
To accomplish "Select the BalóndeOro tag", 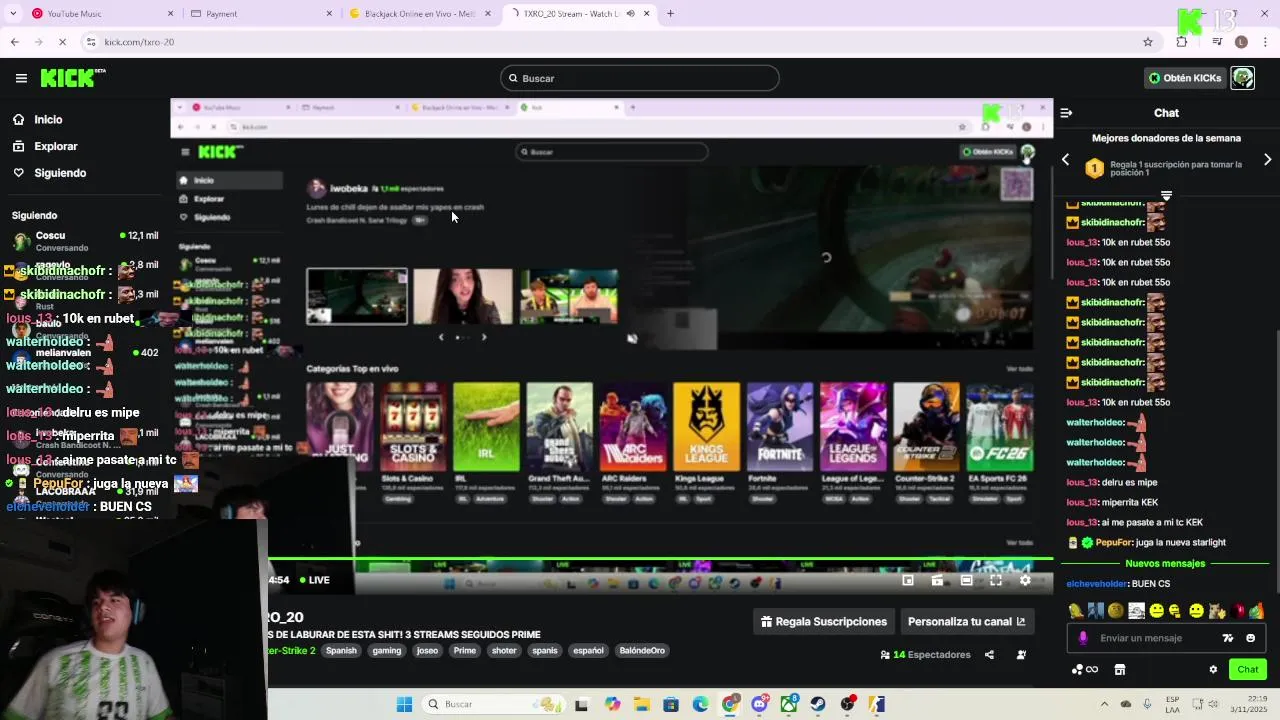I will click(x=642, y=650).
